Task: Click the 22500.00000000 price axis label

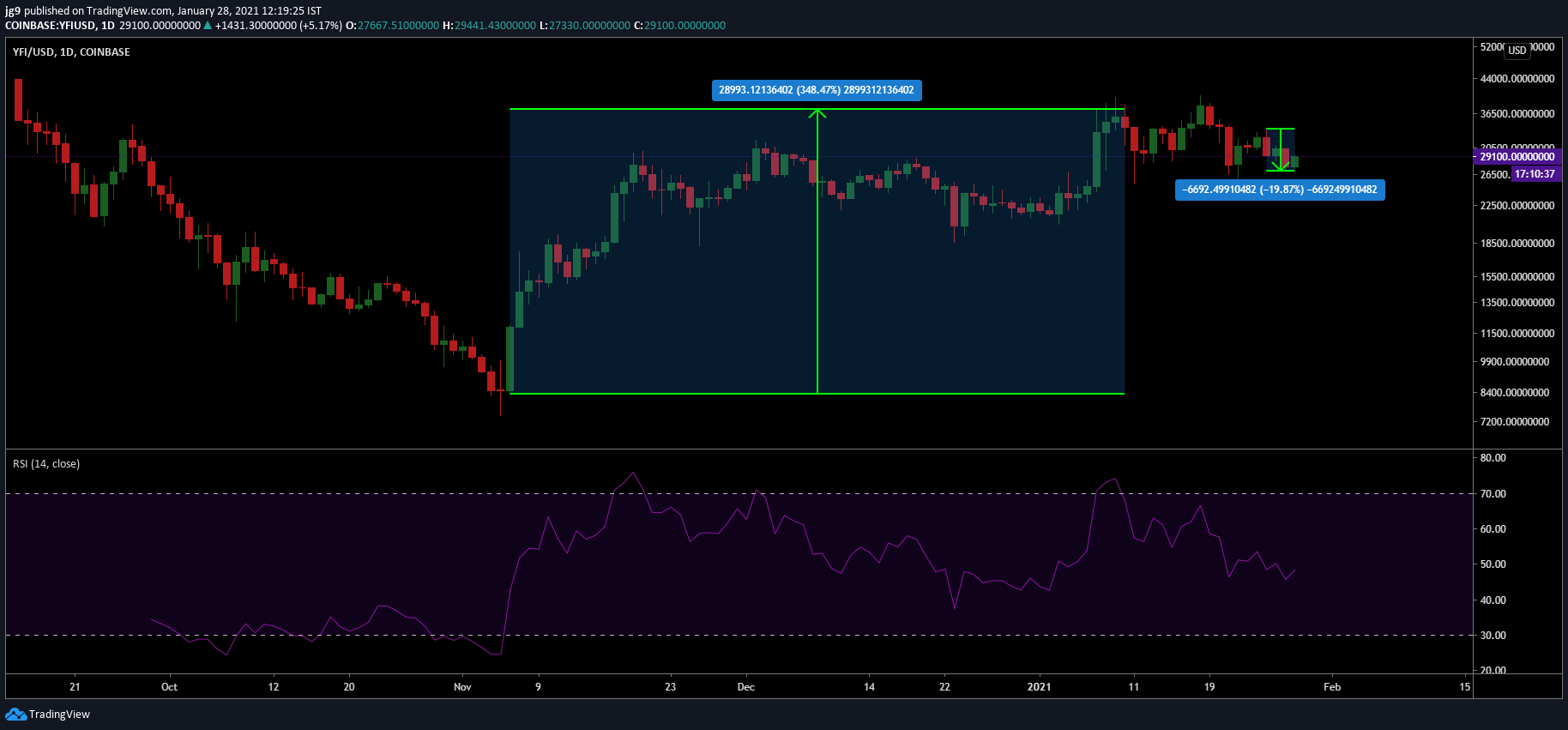Action: point(1517,206)
